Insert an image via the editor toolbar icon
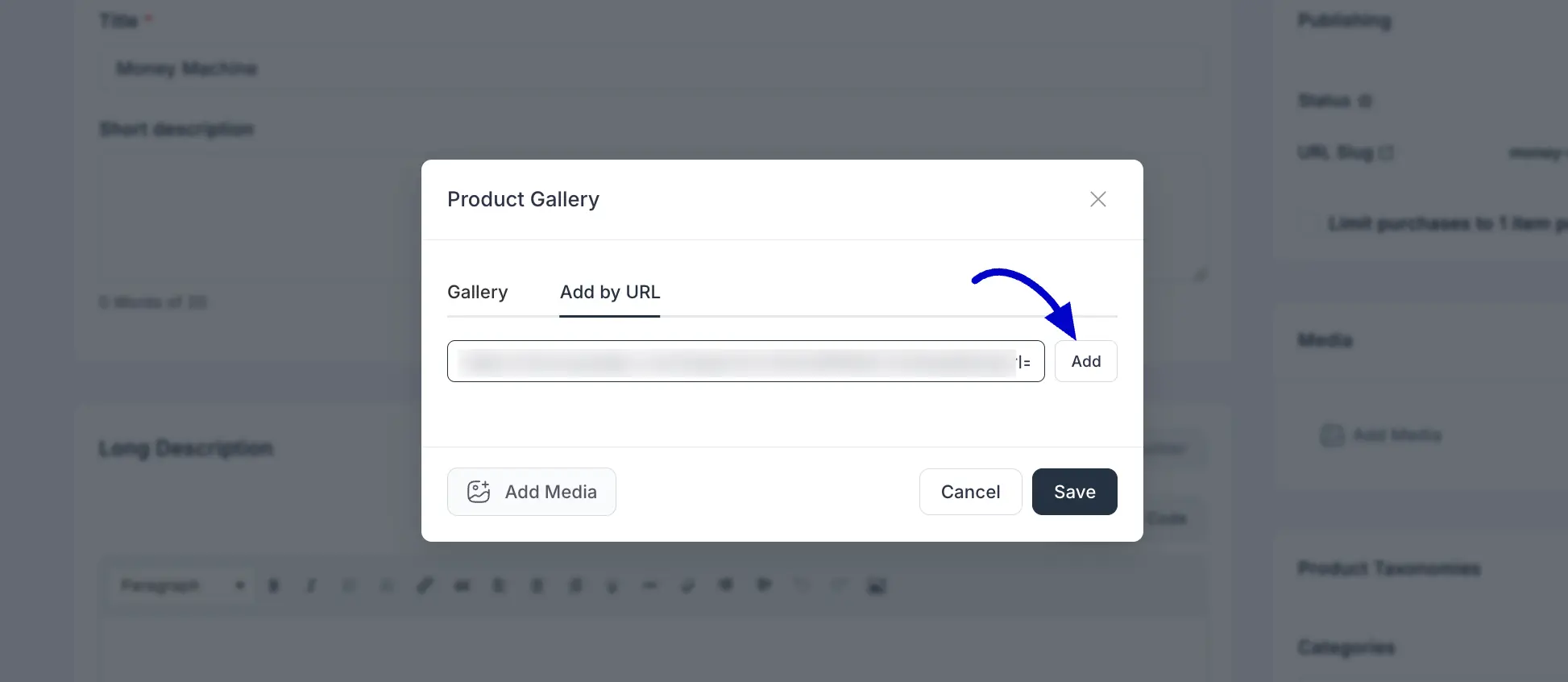This screenshot has width=1568, height=682. (x=877, y=585)
